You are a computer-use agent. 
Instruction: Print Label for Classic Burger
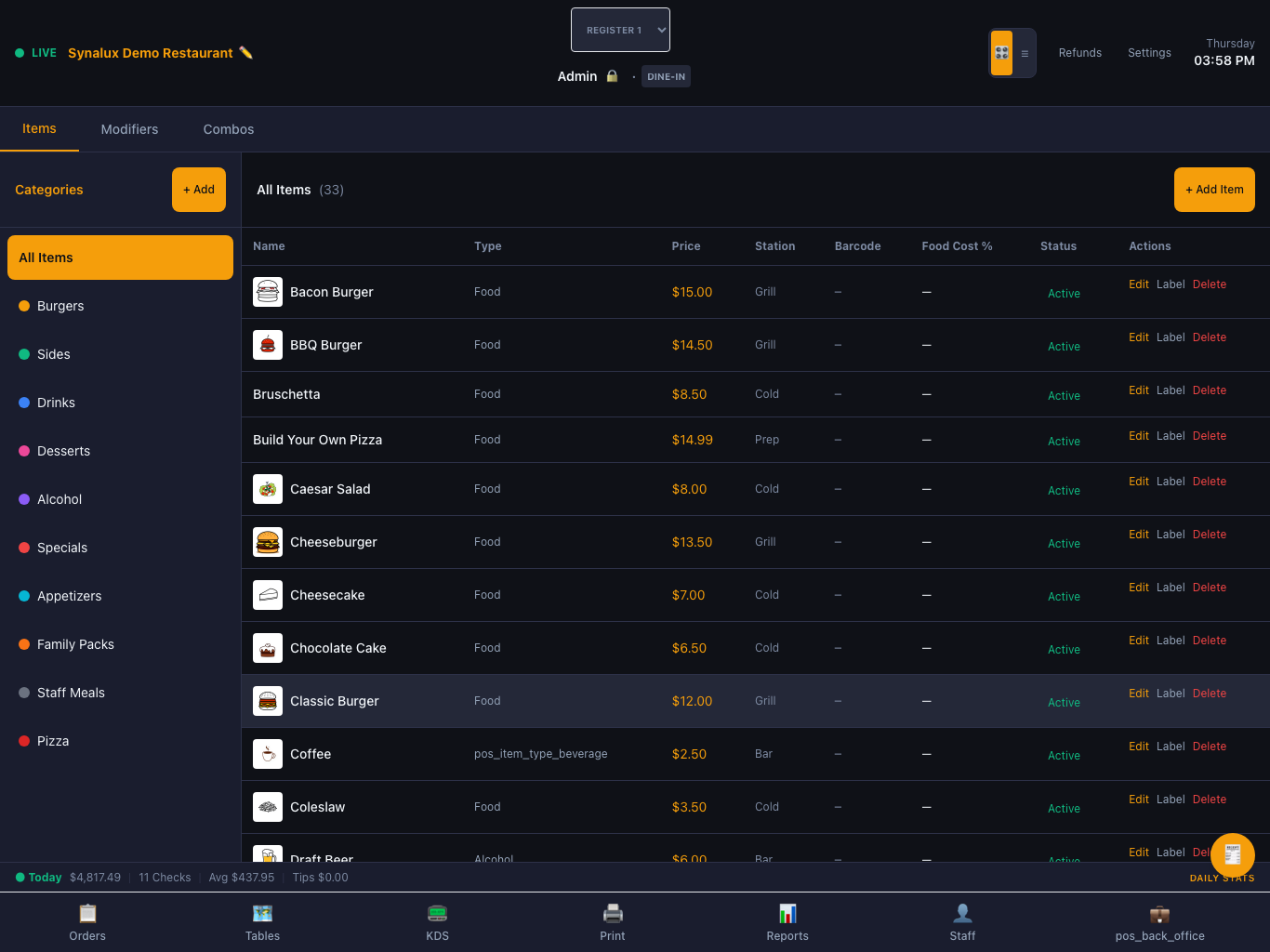(x=1171, y=694)
